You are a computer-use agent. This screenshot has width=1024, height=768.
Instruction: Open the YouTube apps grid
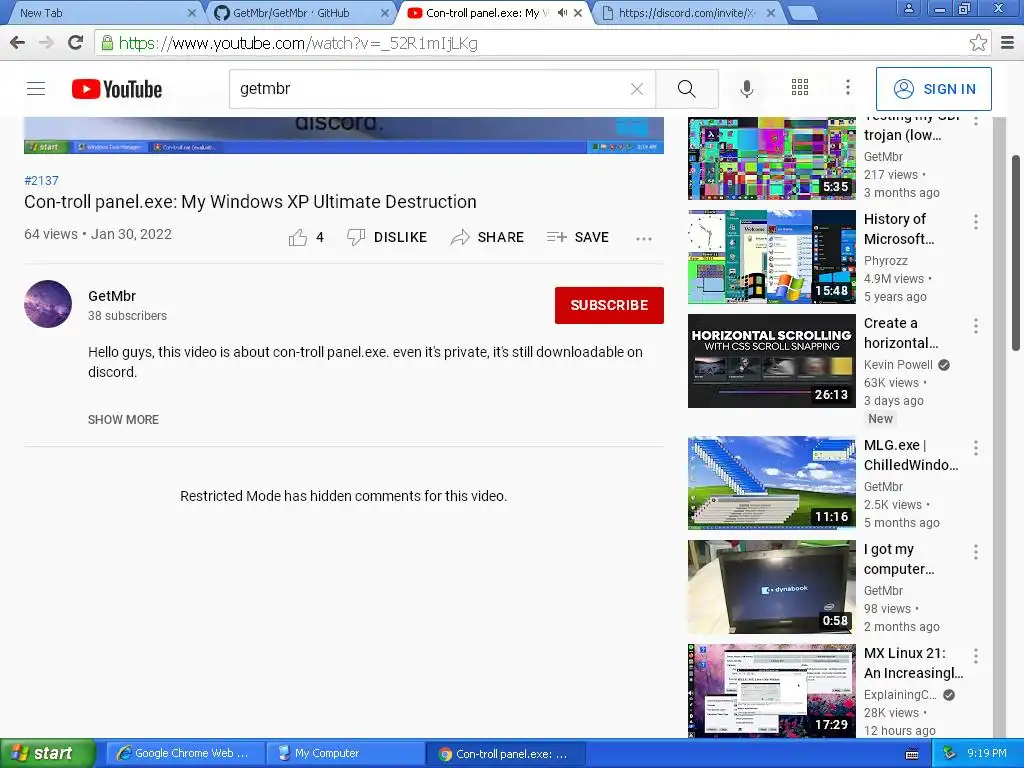[x=800, y=88]
